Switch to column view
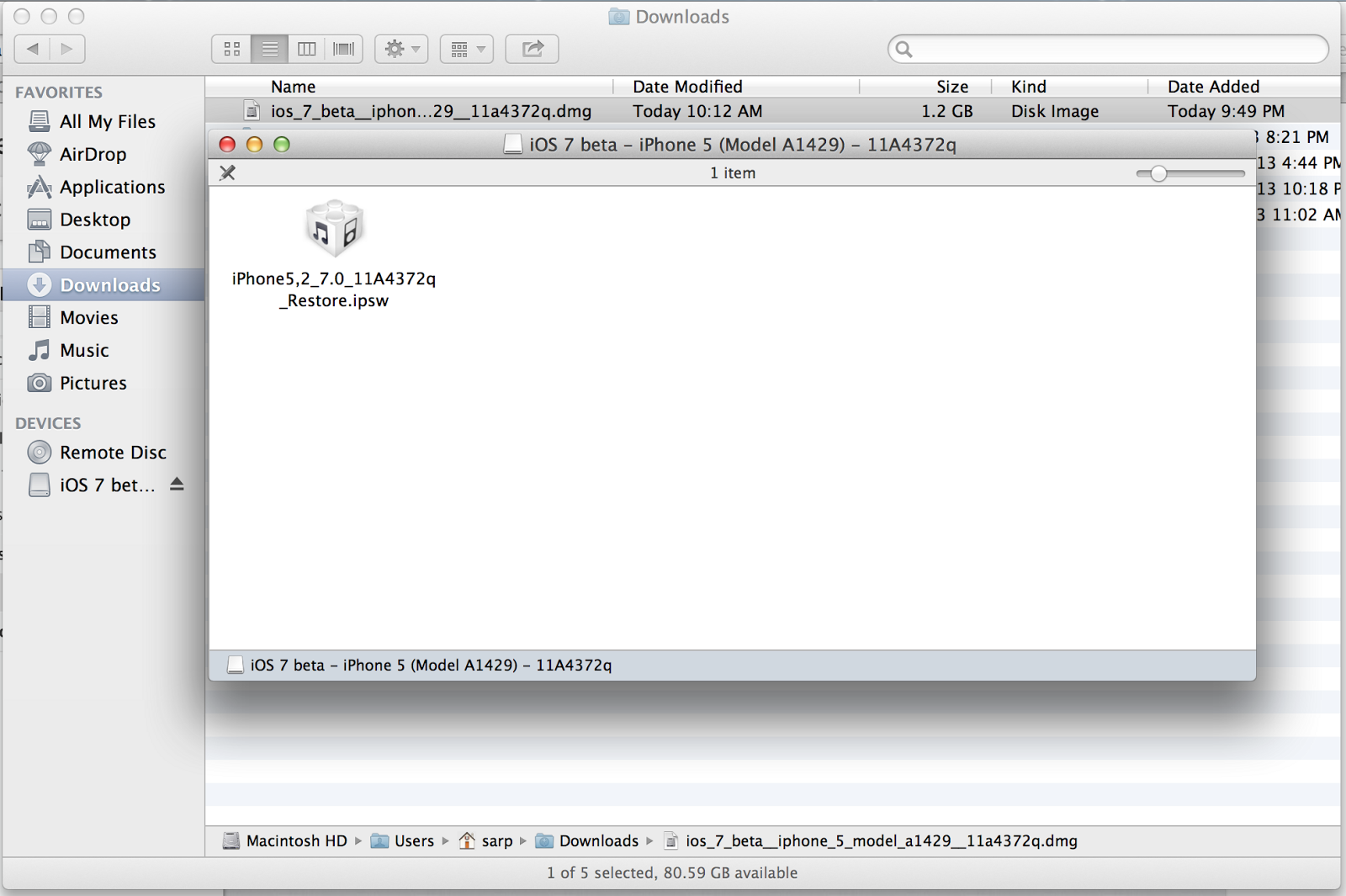The height and width of the screenshot is (896, 1346). point(307,49)
